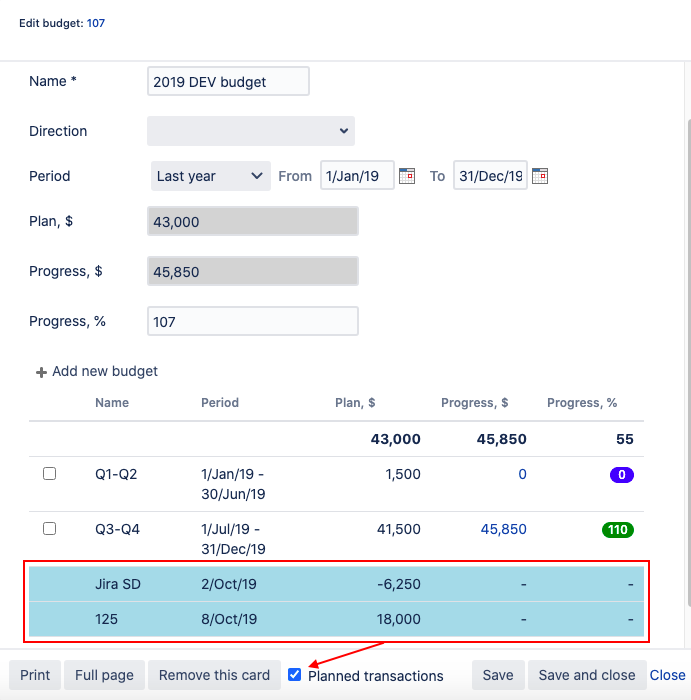Tick the Q1-Q2 budget checkbox

(x=50, y=474)
